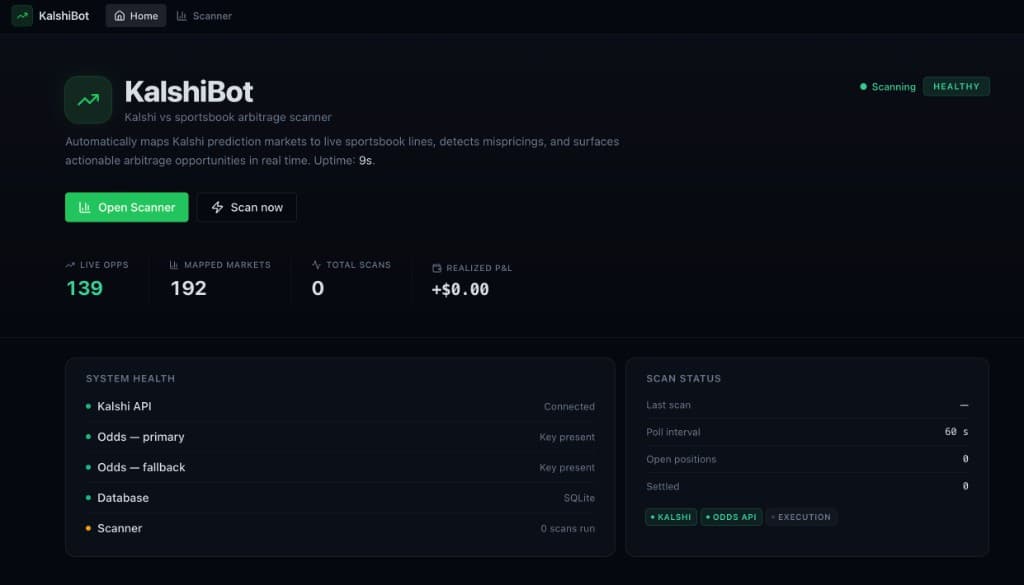Click the lightning icon on Scan now
This screenshot has height=585, width=1024.
[x=217, y=207]
